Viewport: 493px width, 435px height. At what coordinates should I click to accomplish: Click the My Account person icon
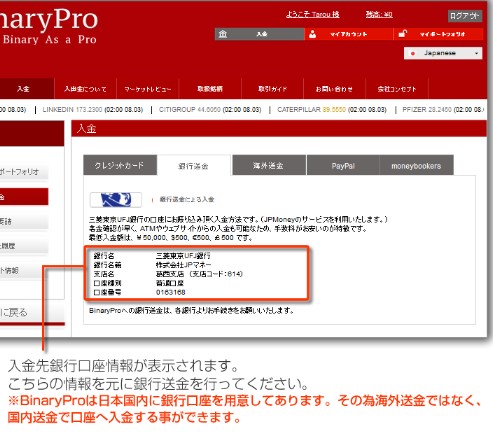click(312, 34)
